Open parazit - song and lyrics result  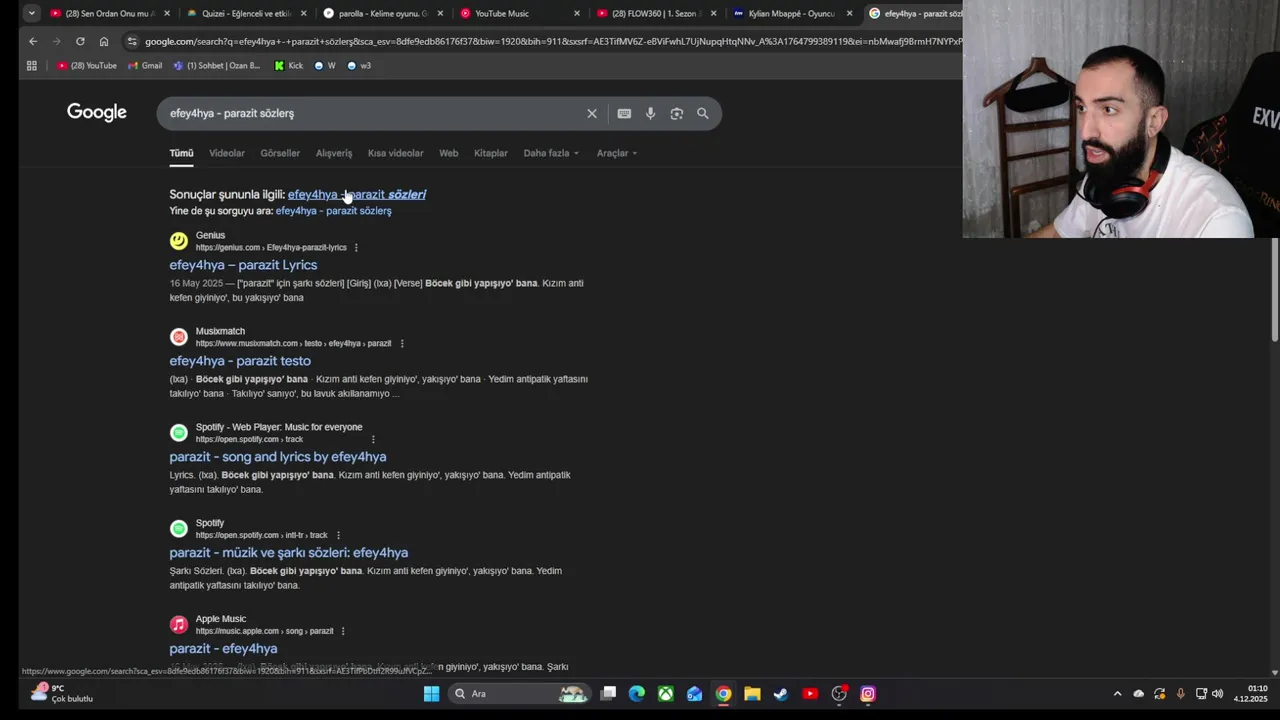pos(278,457)
